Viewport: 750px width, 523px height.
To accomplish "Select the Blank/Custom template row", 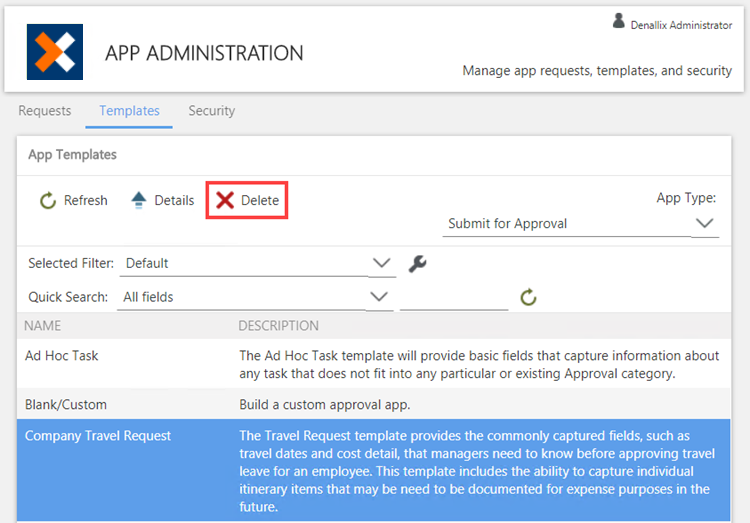I will click(66, 405).
